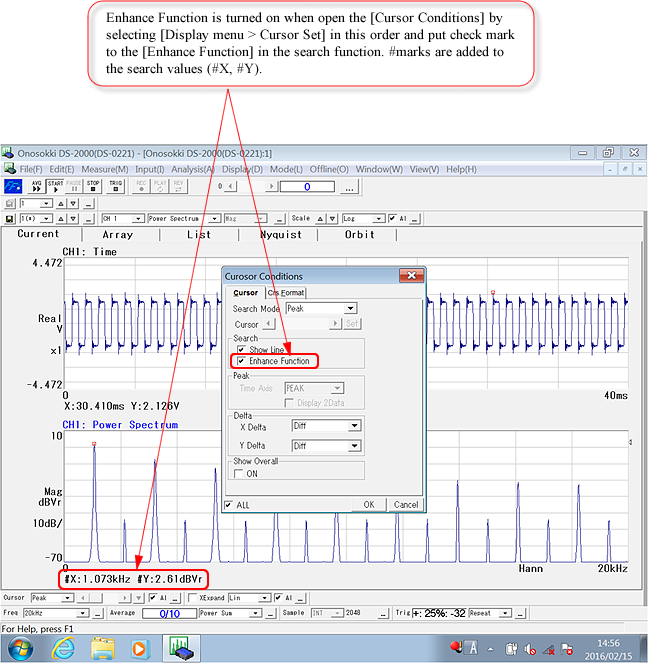Open the Offline(O) menu
The height and width of the screenshot is (663, 648).
(x=329, y=169)
